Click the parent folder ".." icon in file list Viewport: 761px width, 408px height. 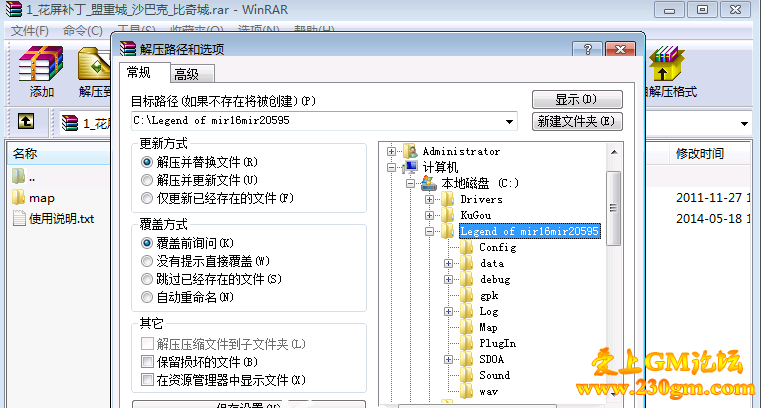pyautogui.click(x=18, y=177)
